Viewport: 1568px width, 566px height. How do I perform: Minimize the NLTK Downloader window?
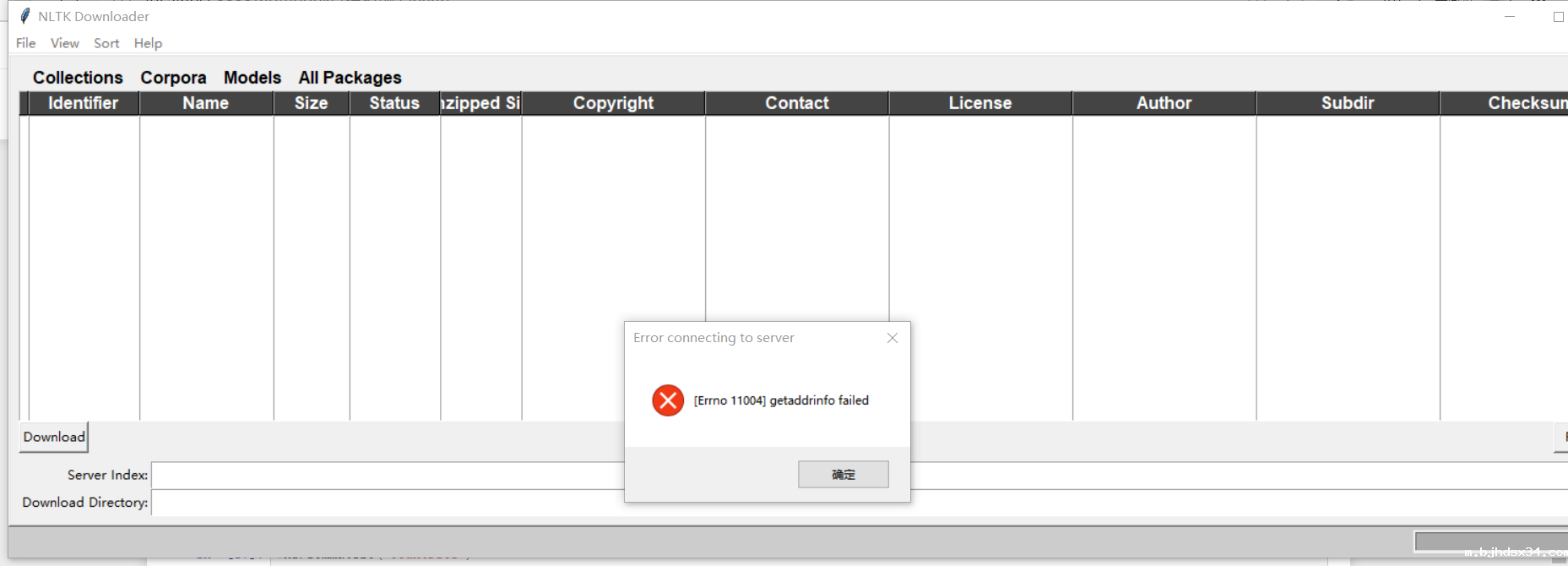[1510, 16]
